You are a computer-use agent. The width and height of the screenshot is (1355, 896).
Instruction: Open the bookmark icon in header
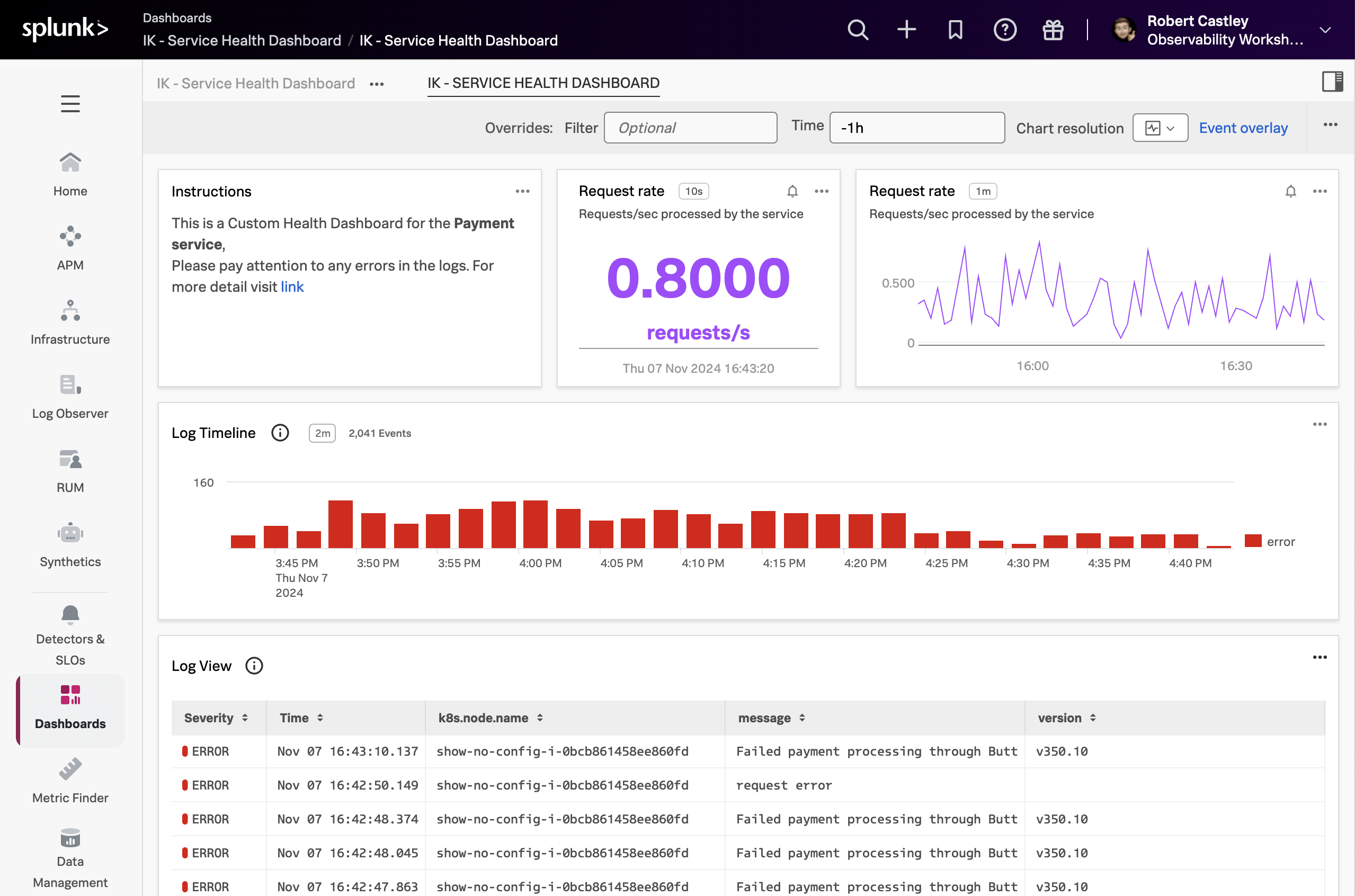[956, 30]
